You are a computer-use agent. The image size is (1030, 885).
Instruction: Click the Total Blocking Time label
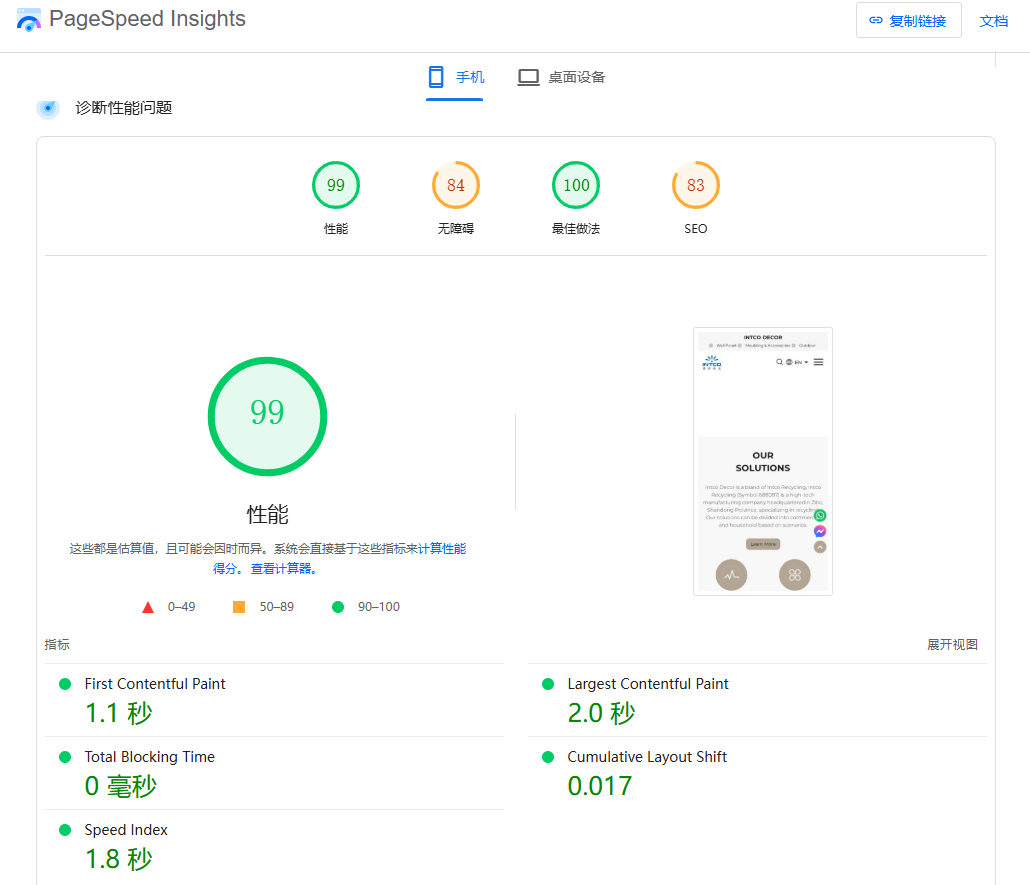150,757
